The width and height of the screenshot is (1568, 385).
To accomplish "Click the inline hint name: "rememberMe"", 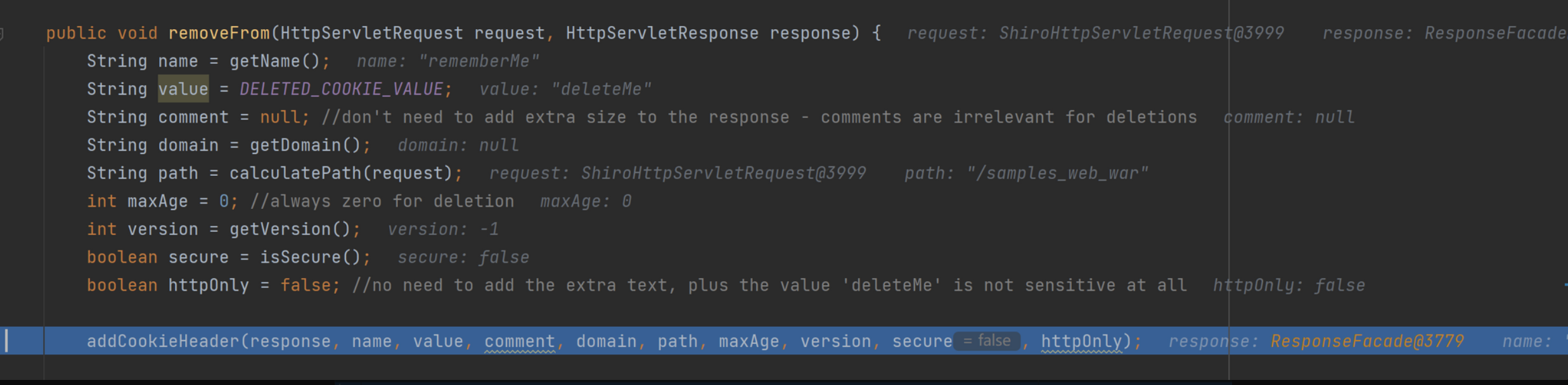I will (447, 61).
